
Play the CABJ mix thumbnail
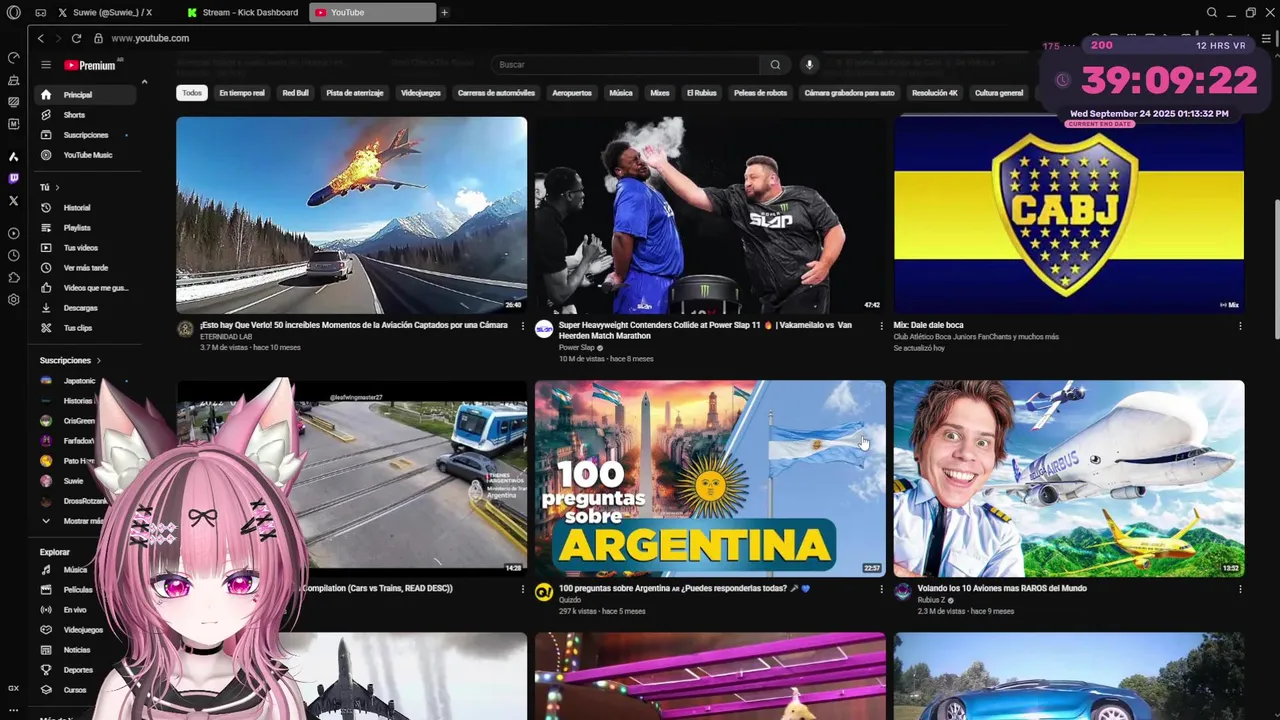(1069, 215)
